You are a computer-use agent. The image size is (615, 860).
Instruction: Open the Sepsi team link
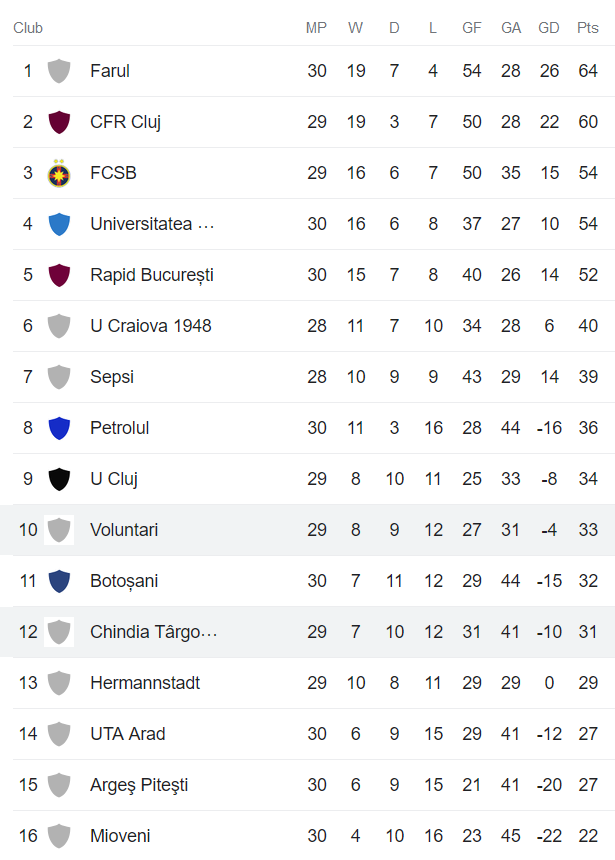pos(112,377)
